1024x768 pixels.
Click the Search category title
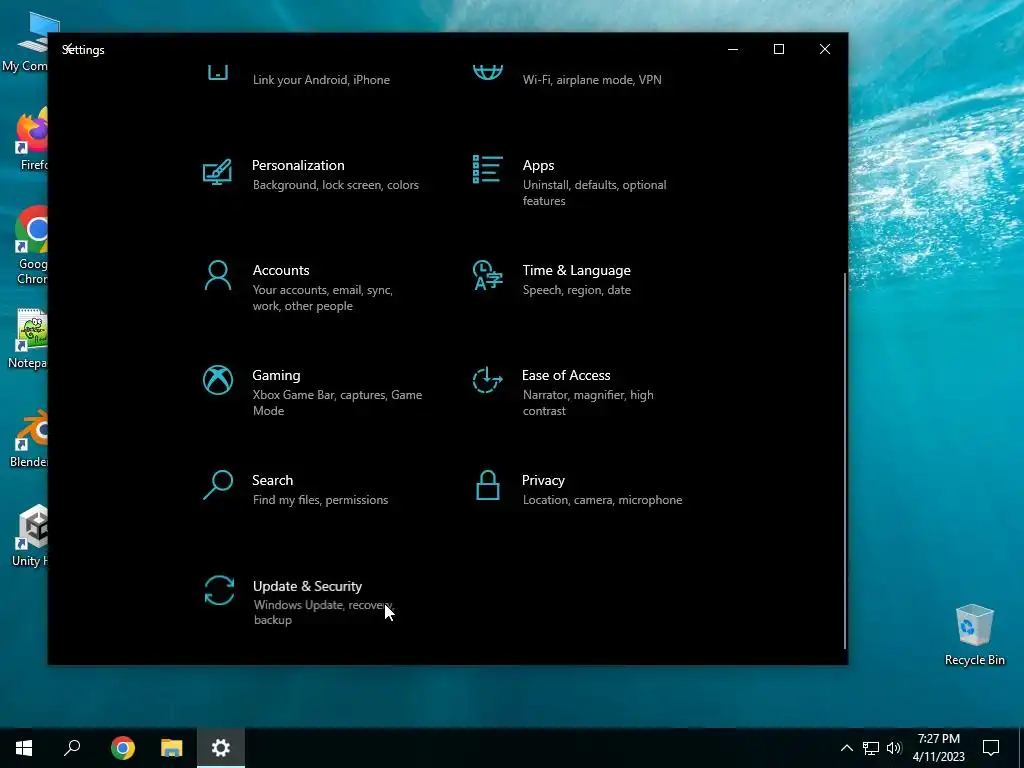pyautogui.click(x=272, y=480)
